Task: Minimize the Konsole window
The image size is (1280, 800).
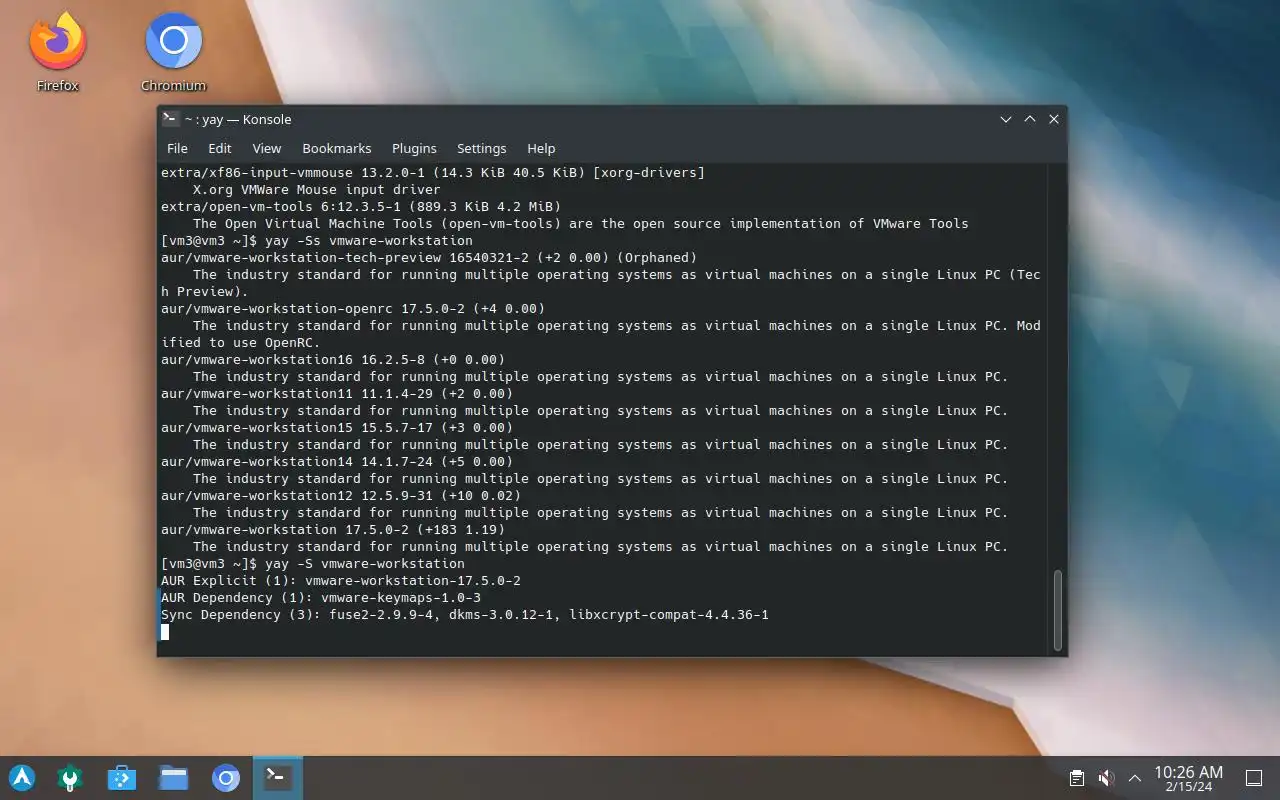Action: 1006,119
